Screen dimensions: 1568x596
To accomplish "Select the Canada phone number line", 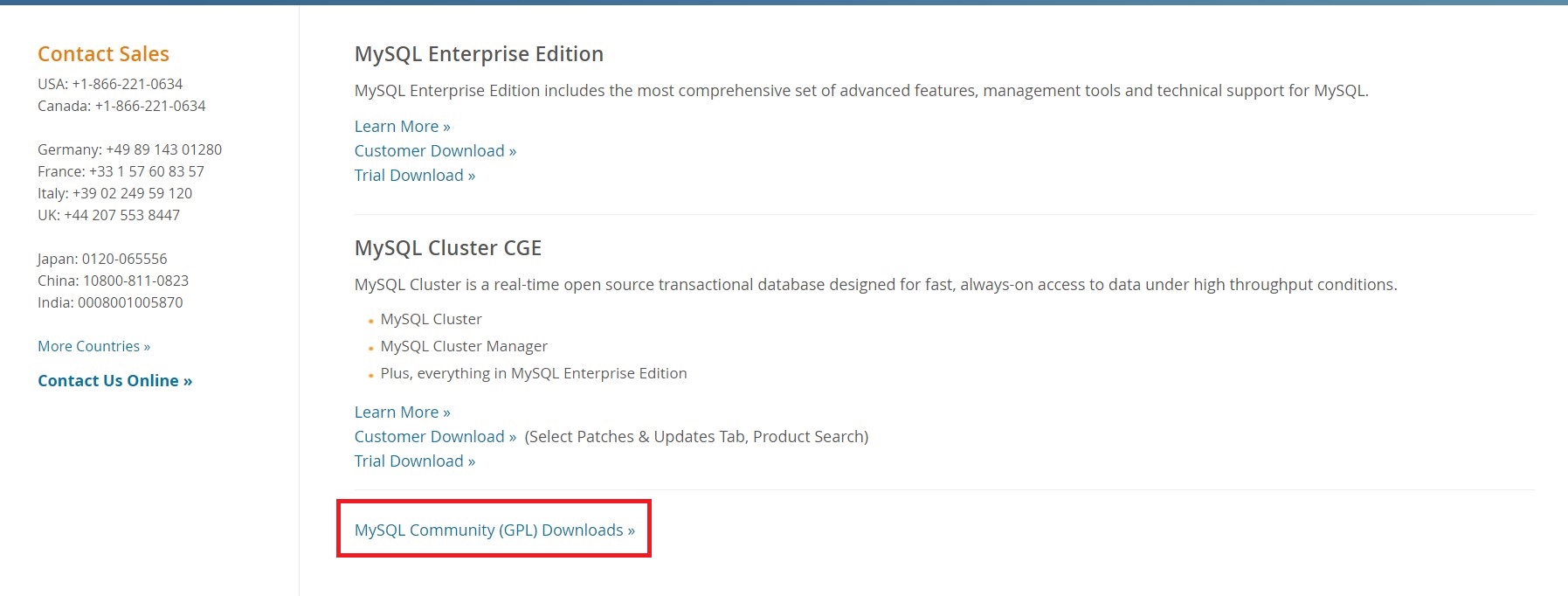I will [121, 106].
